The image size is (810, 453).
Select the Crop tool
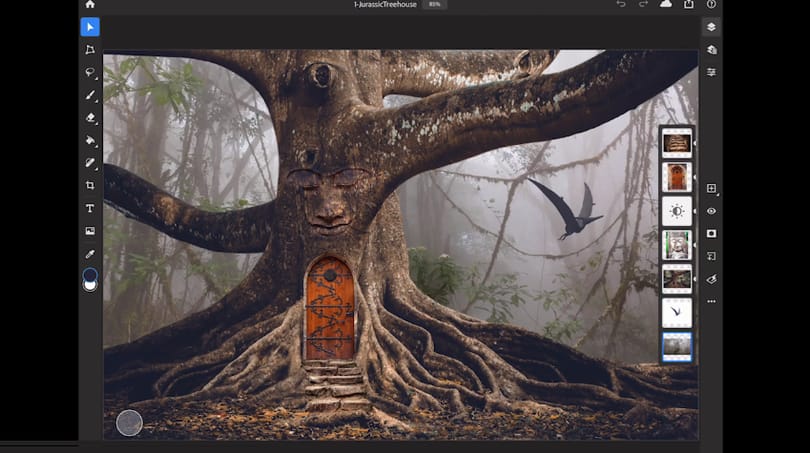tap(90, 185)
